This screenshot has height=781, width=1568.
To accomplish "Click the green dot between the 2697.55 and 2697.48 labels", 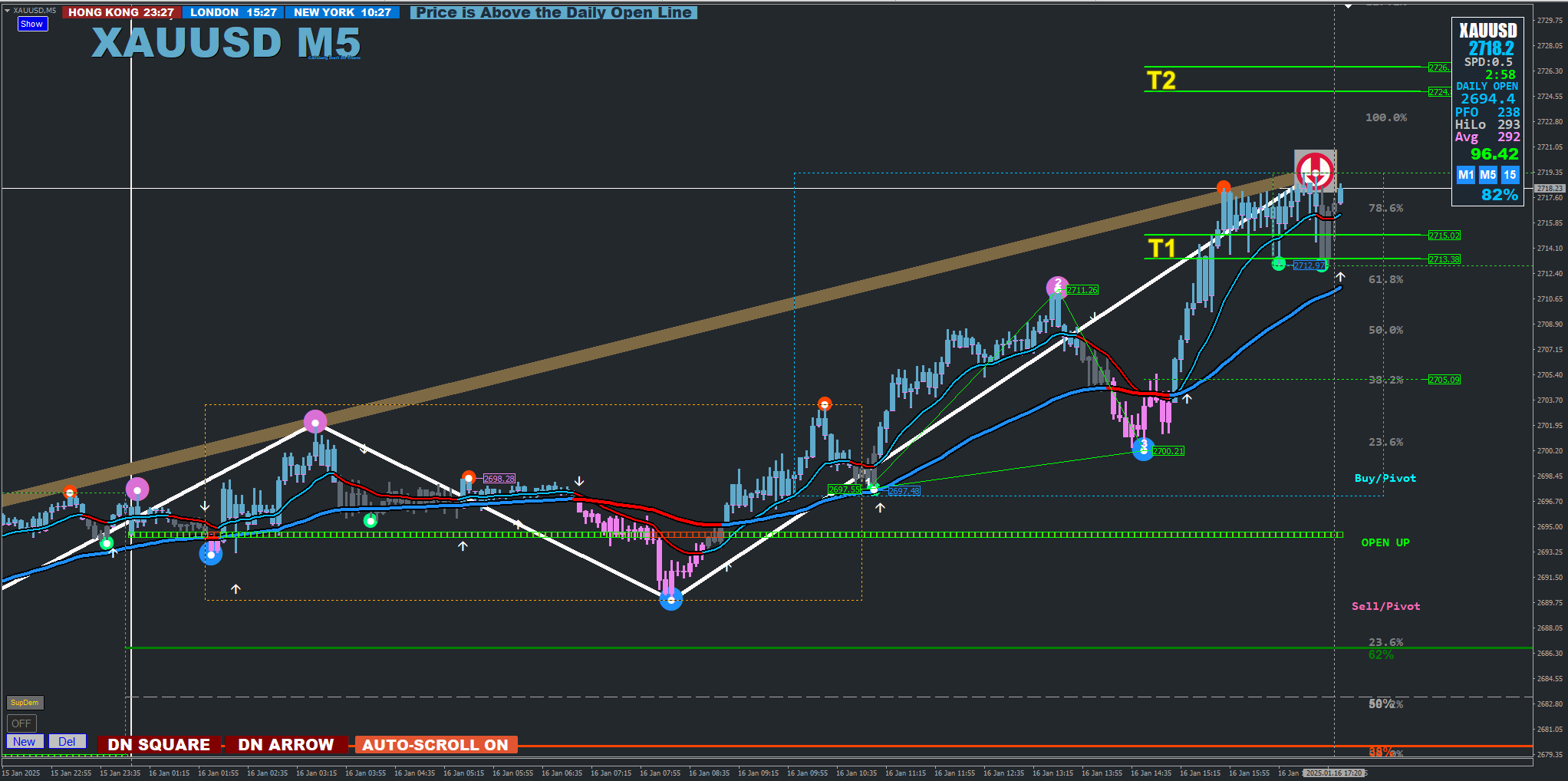I will point(874,489).
